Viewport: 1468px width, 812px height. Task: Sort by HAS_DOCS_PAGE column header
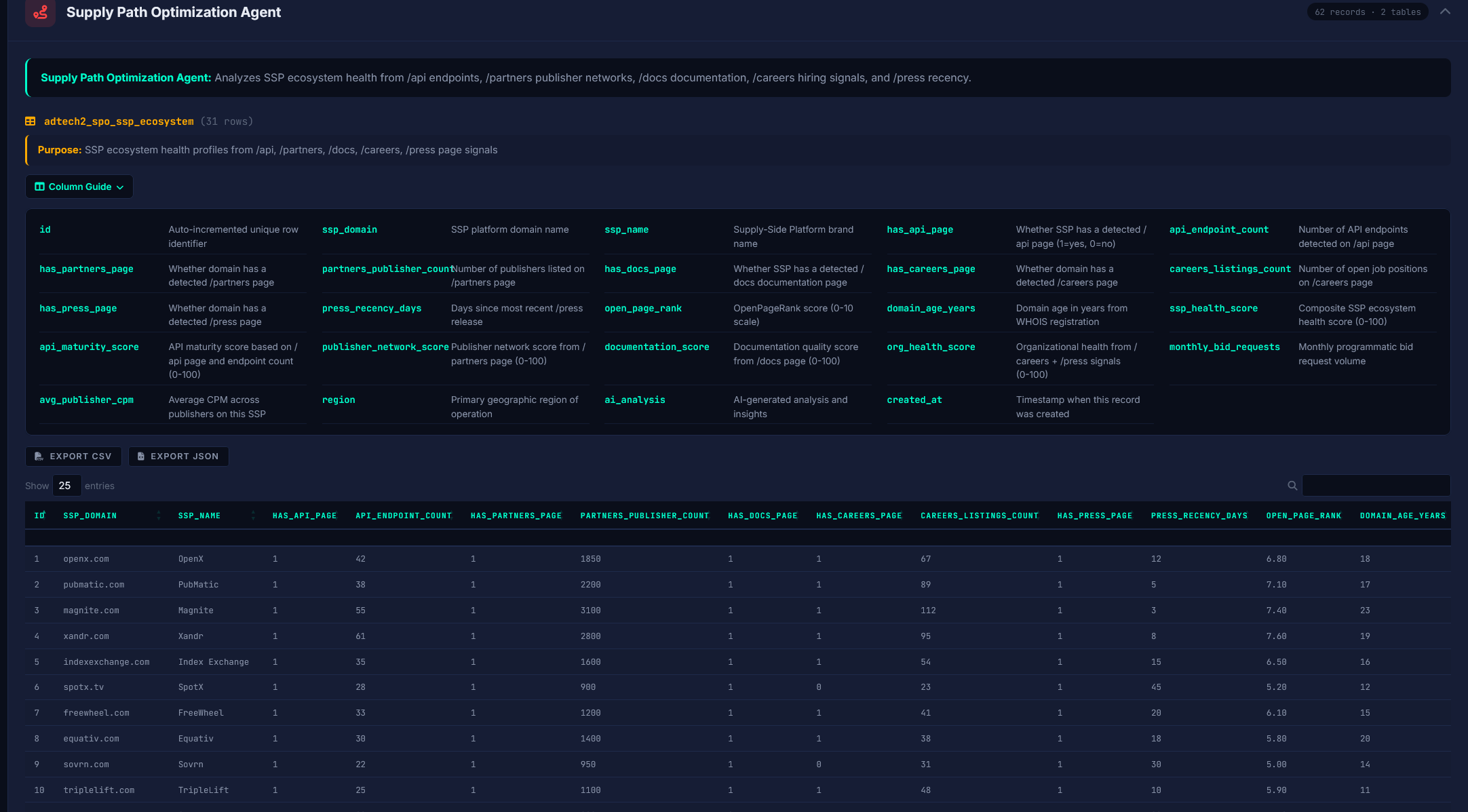[762, 516]
